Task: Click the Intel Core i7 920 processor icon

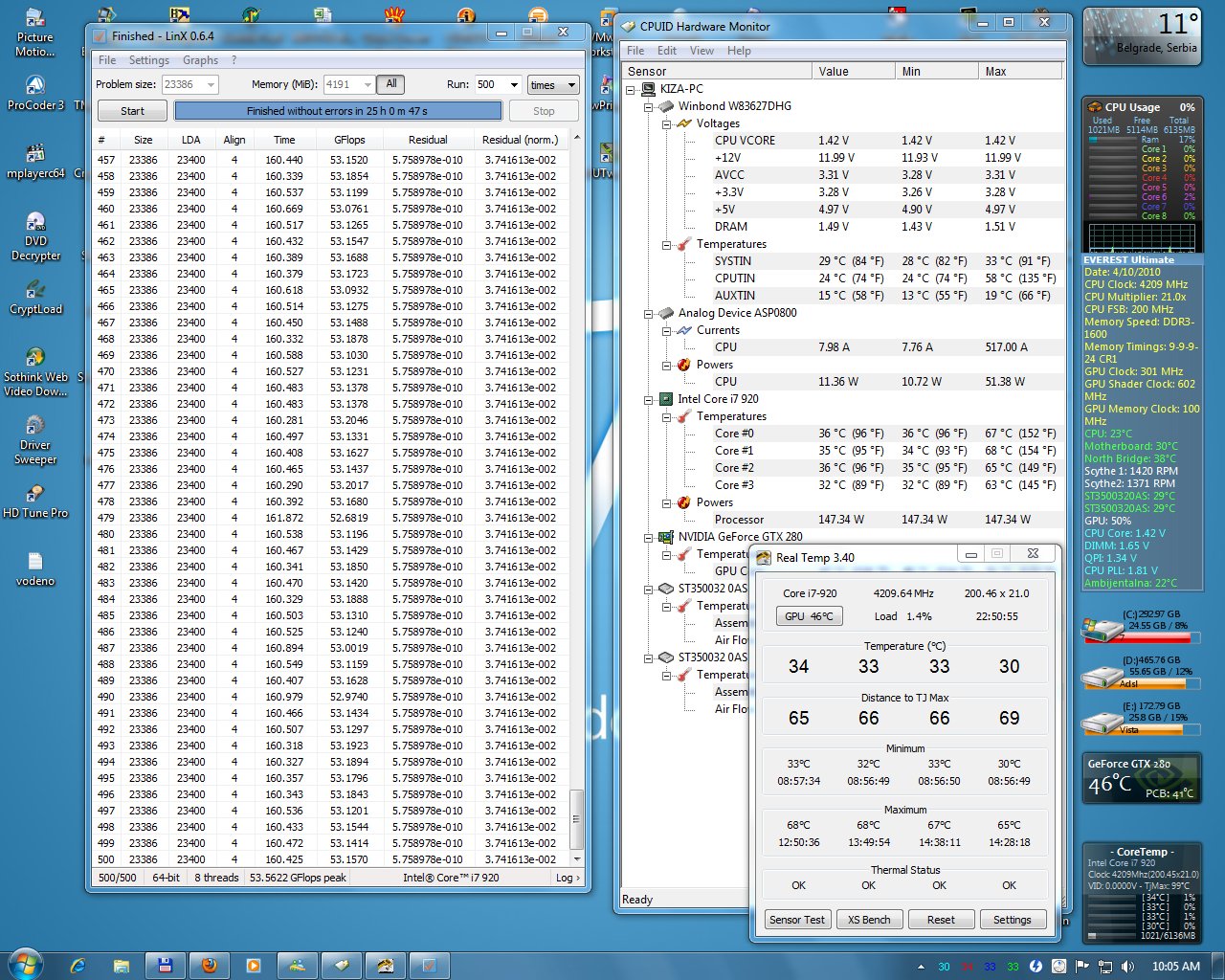Action: pyautogui.click(x=666, y=399)
